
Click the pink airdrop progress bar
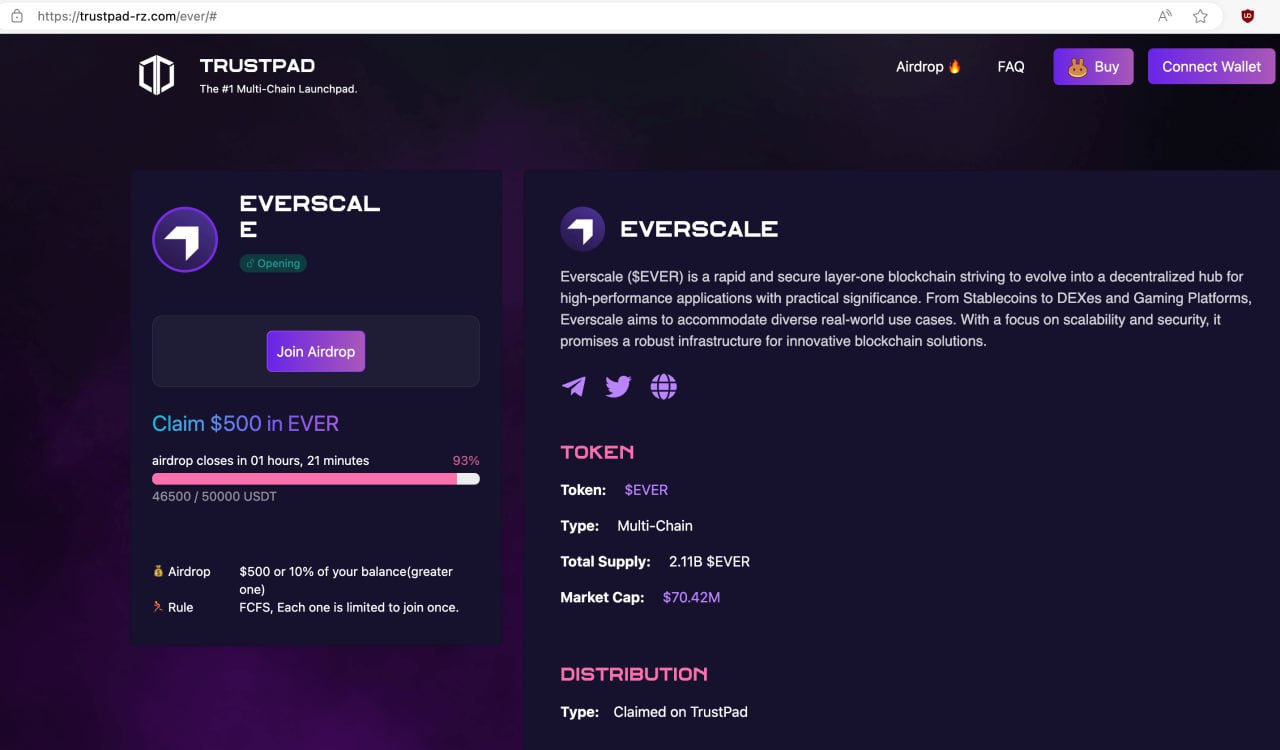coord(304,479)
